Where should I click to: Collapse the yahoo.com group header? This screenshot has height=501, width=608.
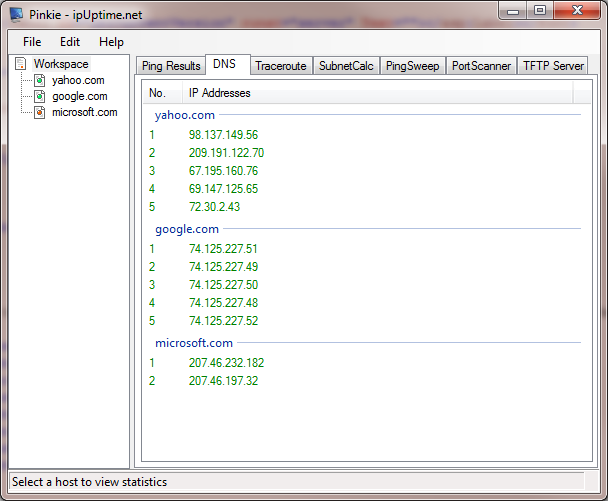click(185, 115)
